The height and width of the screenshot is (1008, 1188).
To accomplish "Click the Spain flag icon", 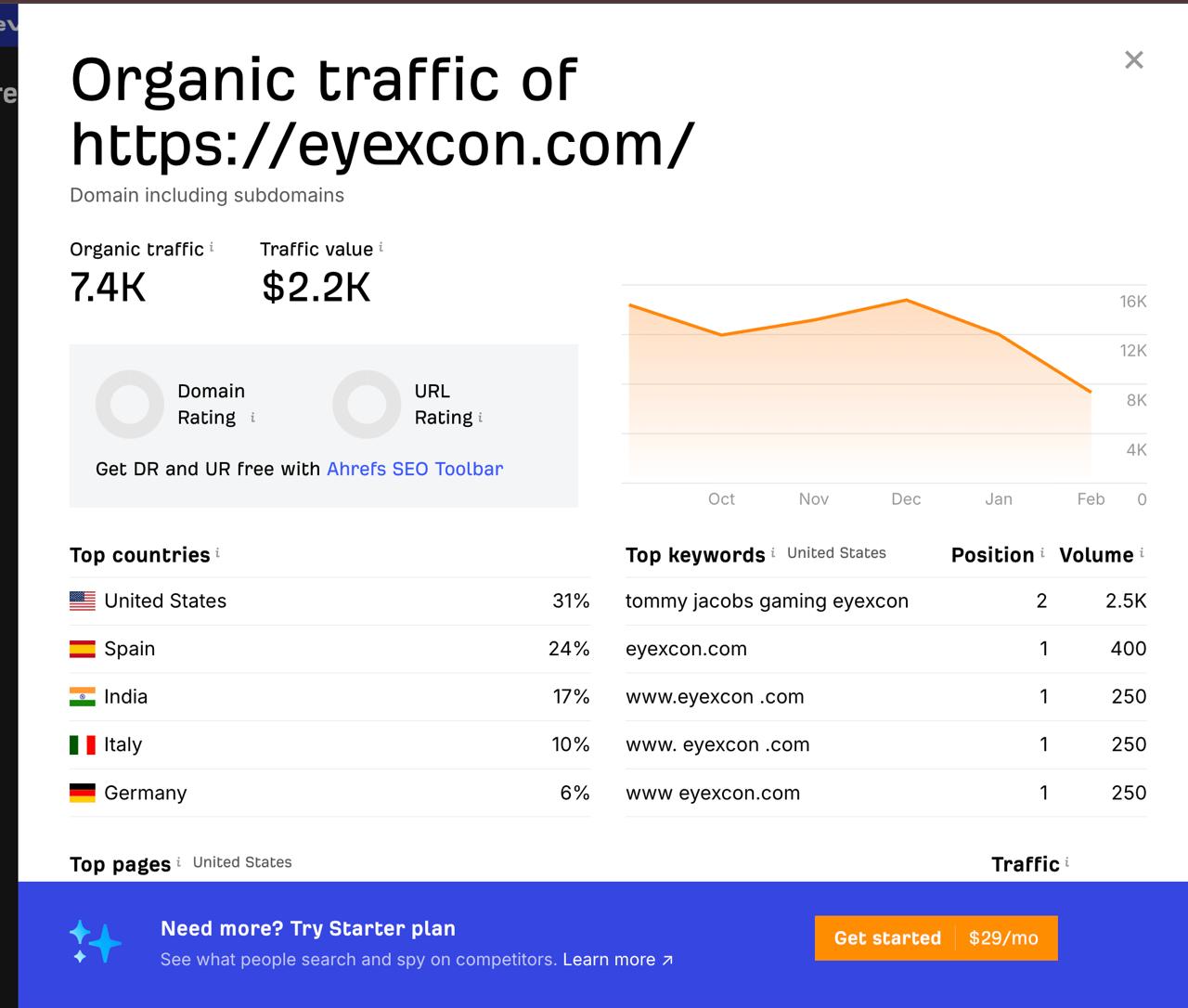I will point(83,649).
